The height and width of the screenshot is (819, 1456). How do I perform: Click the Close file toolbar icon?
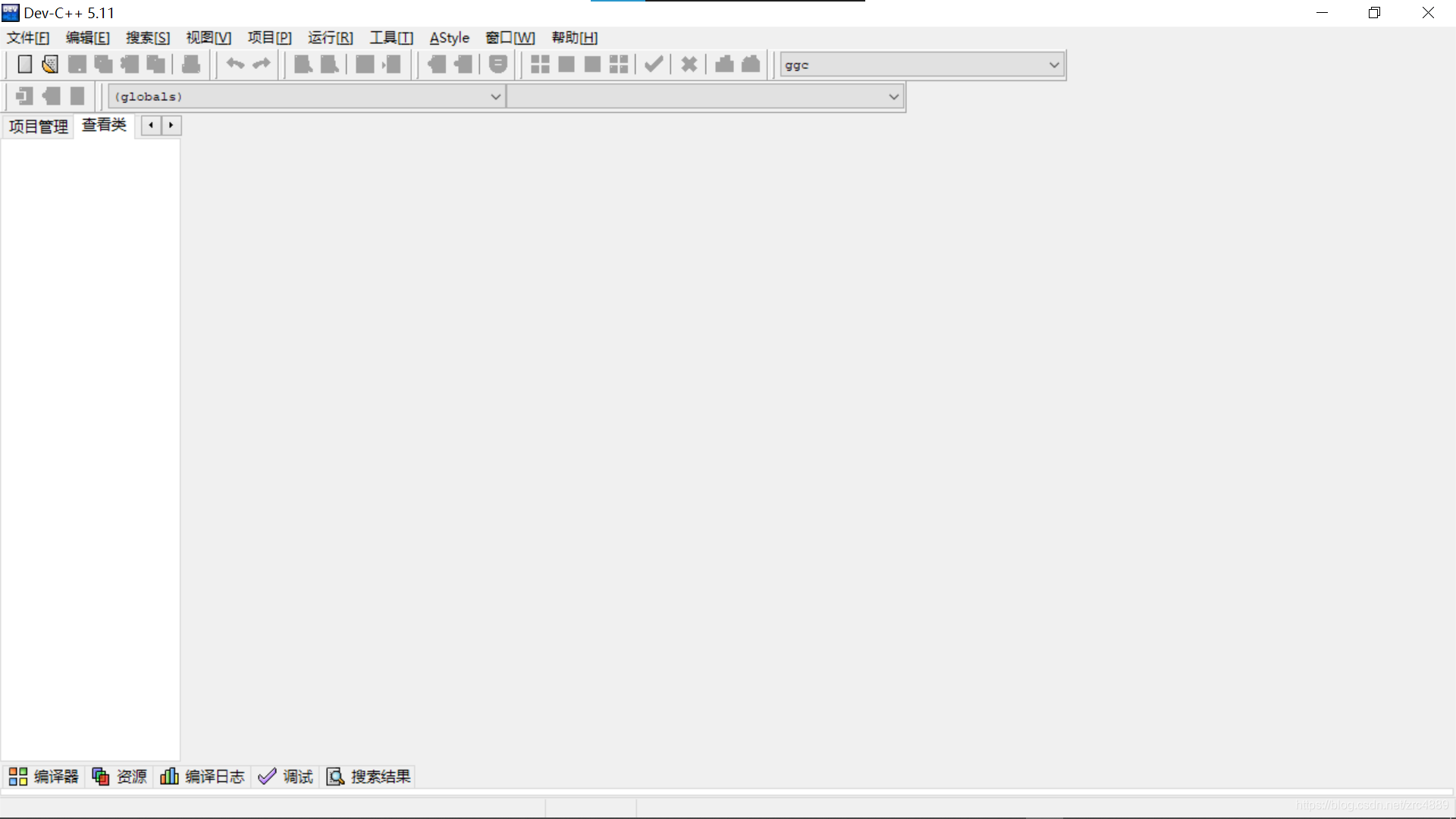130,64
